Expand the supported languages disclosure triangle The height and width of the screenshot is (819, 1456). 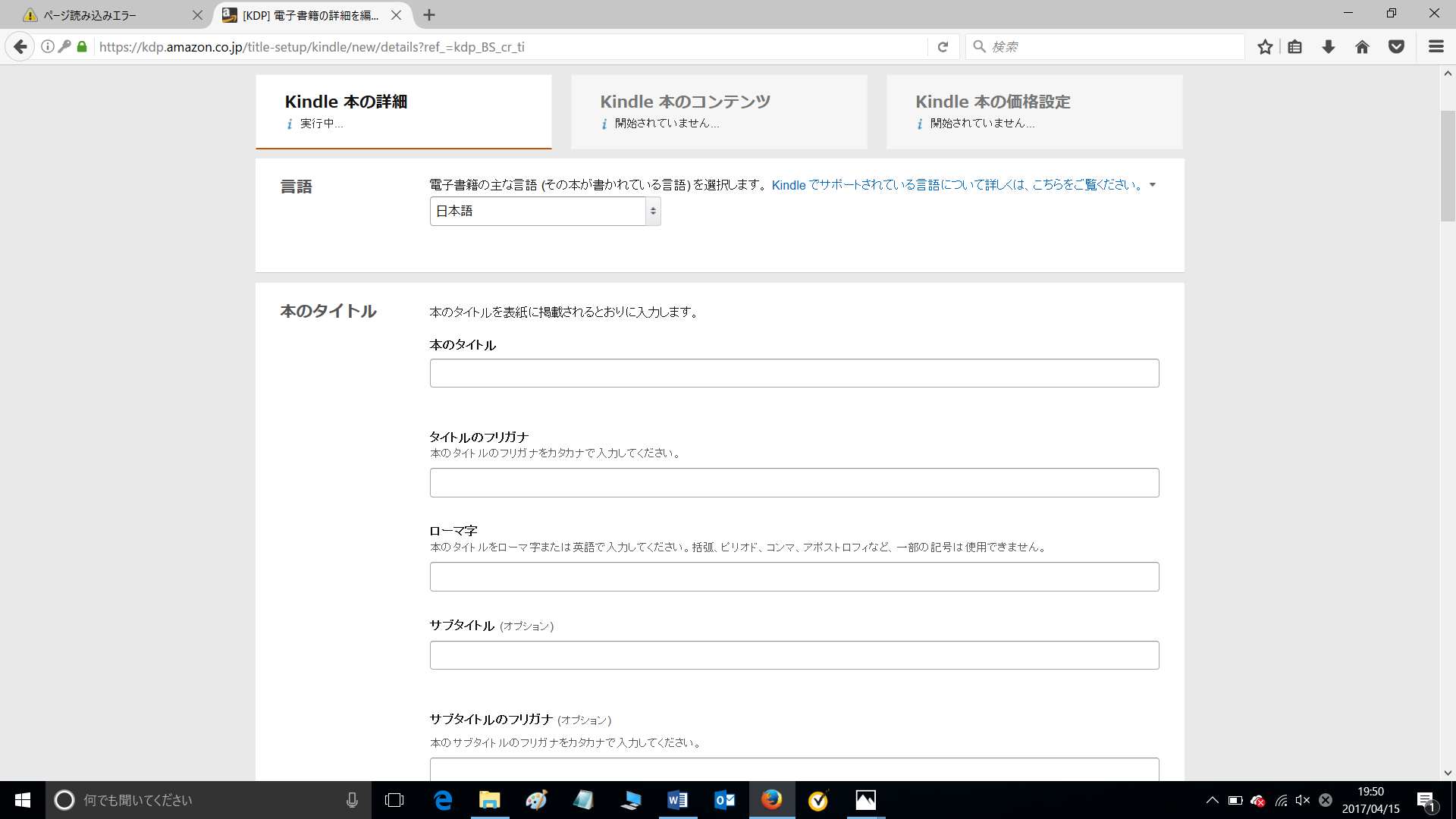[1153, 184]
